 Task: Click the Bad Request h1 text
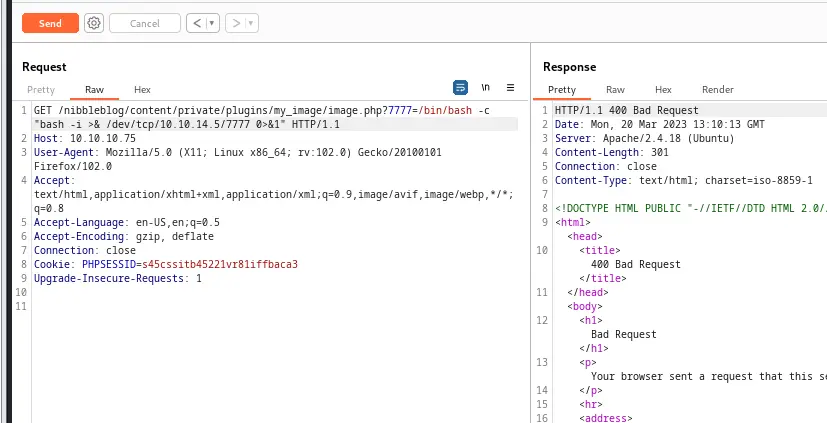point(624,334)
